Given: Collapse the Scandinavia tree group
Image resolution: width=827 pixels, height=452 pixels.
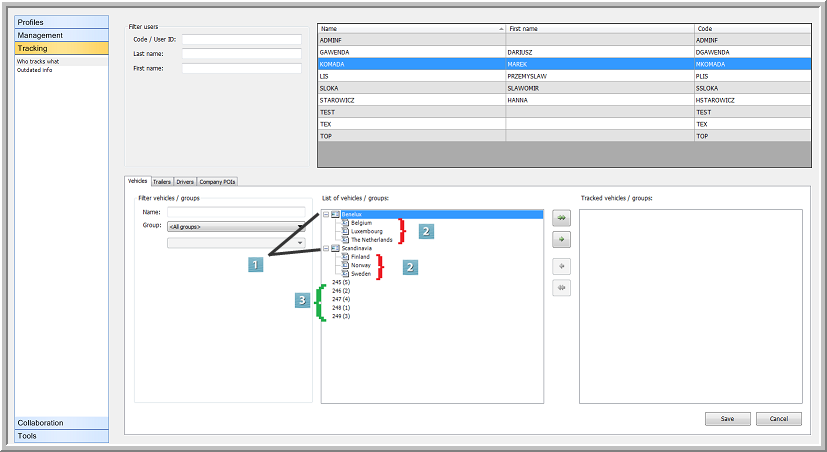Looking at the screenshot, I should [325, 249].
